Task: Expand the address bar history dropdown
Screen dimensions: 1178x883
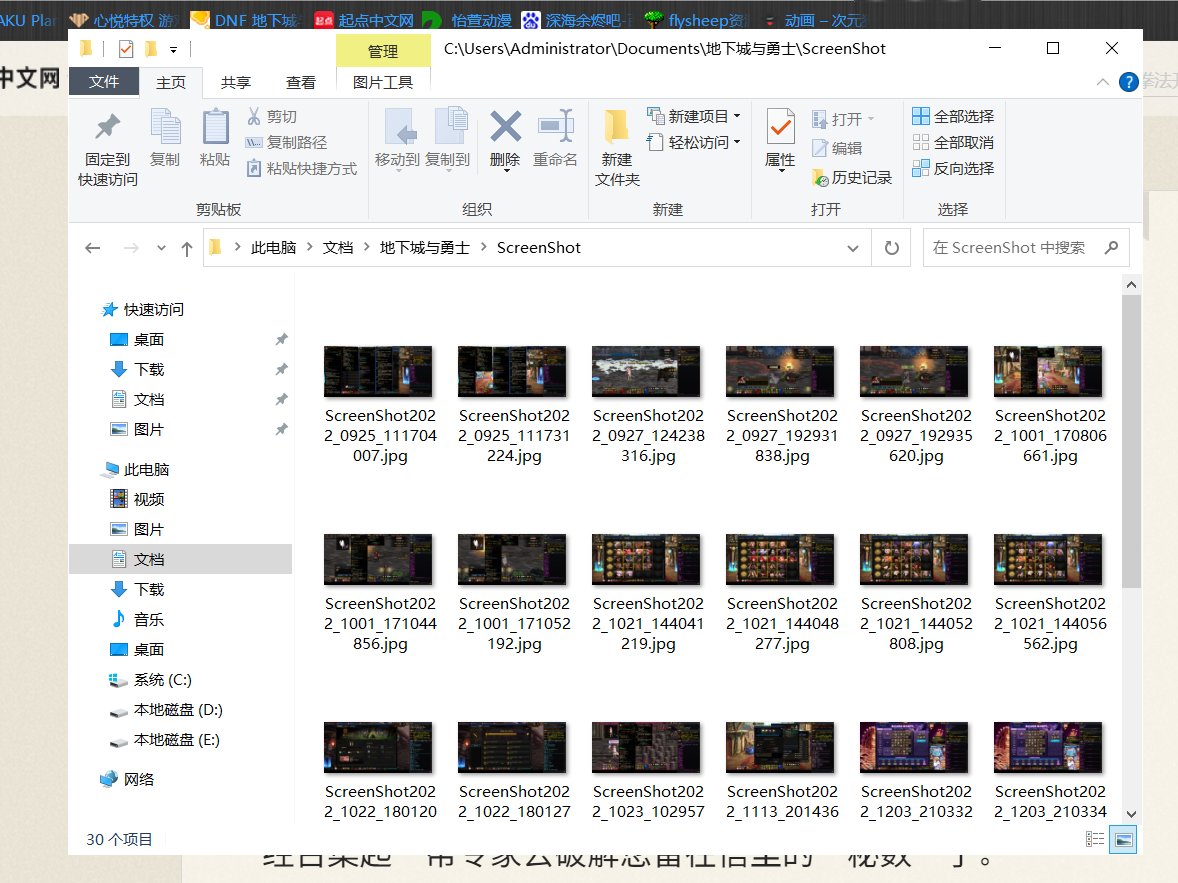Action: pos(853,248)
